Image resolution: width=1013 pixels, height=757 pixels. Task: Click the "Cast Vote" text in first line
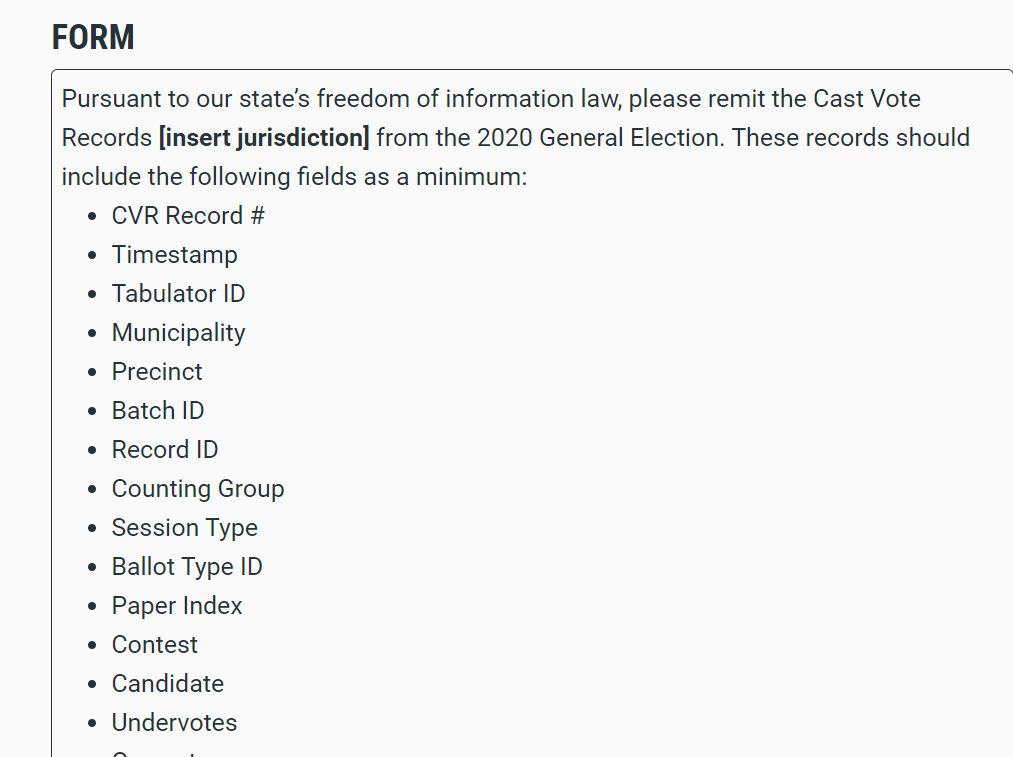point(866,99)
